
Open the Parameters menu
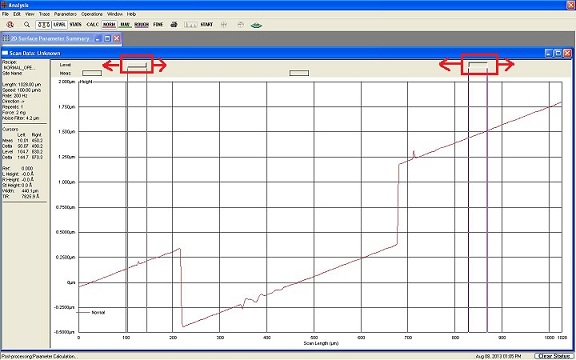(x=65, y=14)
